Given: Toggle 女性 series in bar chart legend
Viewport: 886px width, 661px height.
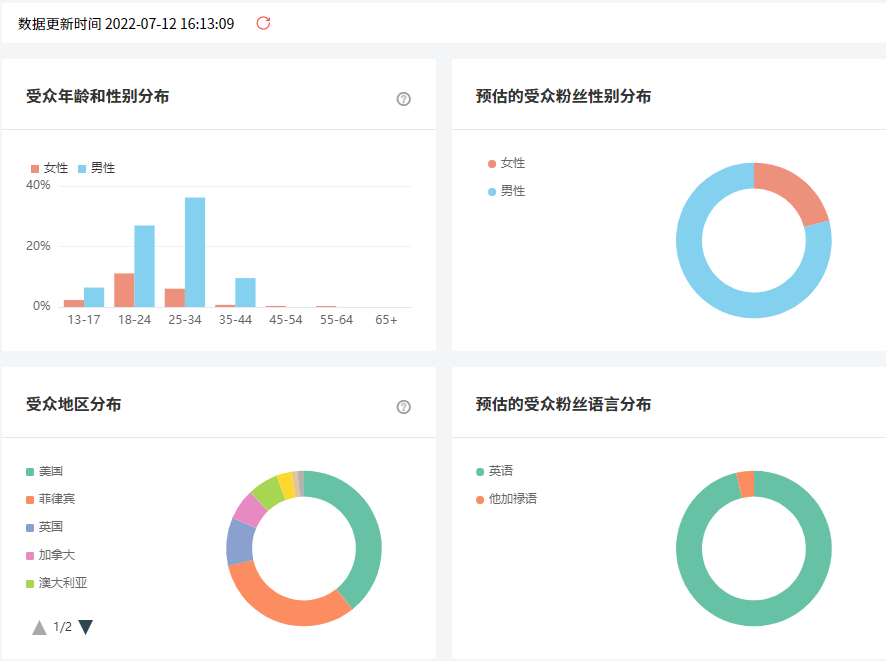Looking at the screenshot, I should coord(49,168).
